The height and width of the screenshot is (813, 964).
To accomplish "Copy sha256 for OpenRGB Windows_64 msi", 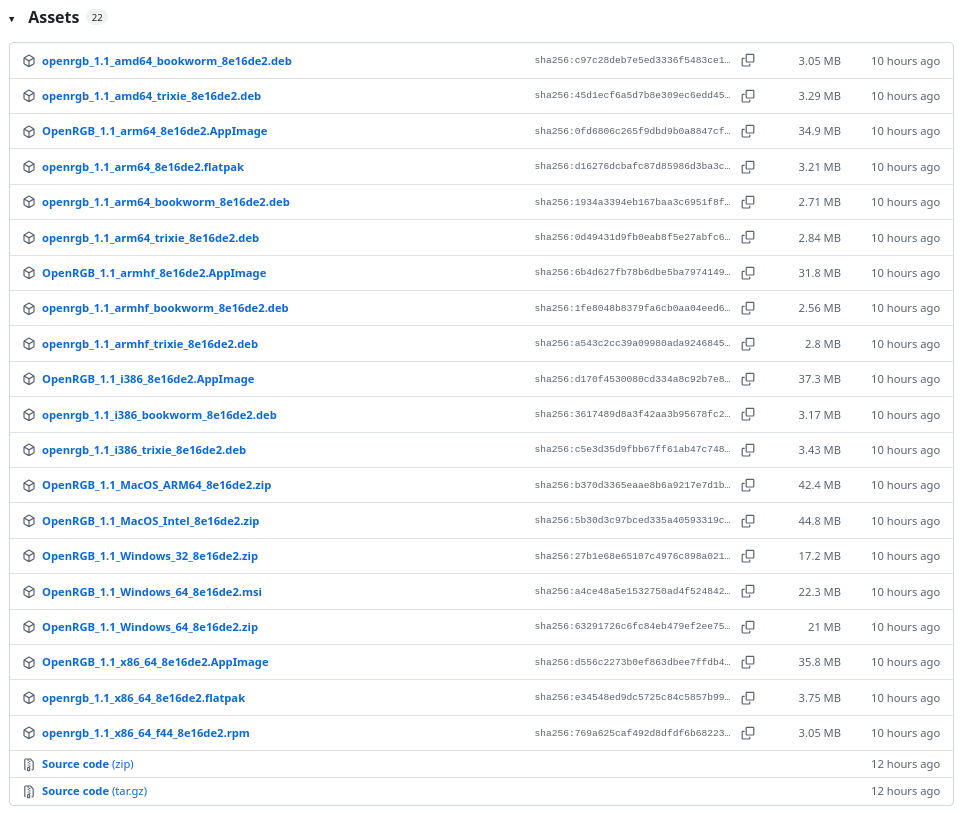I will [748, 592].
